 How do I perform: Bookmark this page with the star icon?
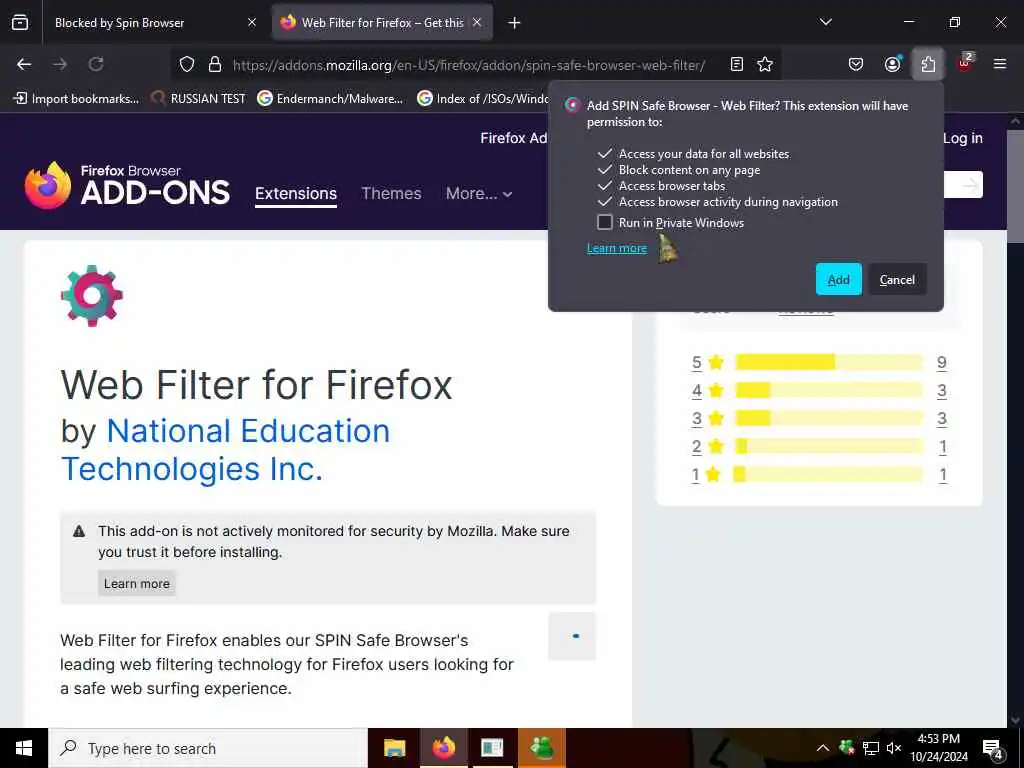765,64
